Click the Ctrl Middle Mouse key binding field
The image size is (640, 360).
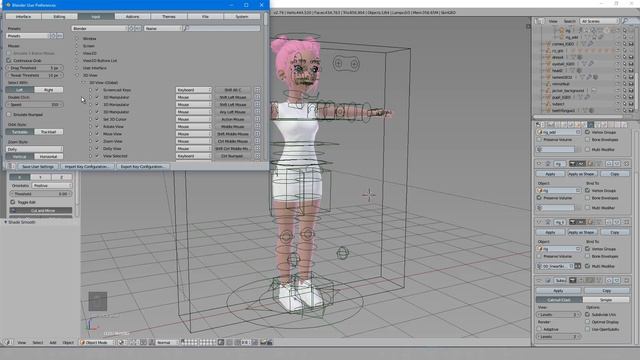pyautogui.click(x=233, y=141)
